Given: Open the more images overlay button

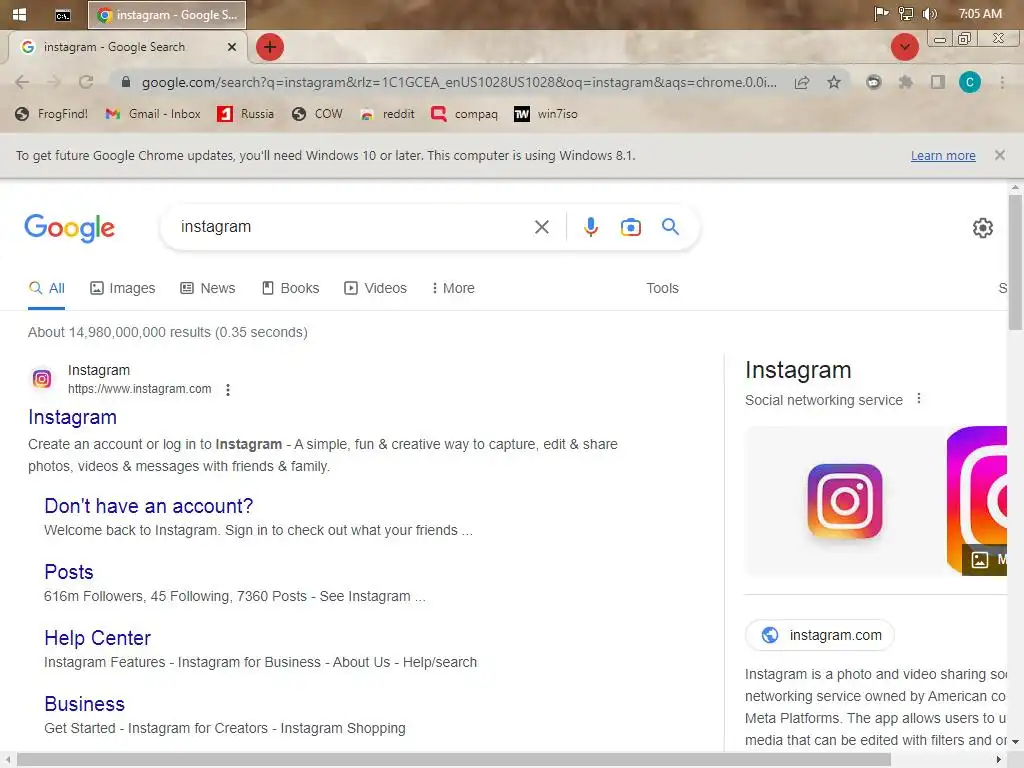Looking at the screenshot, I should coord(985,560).
